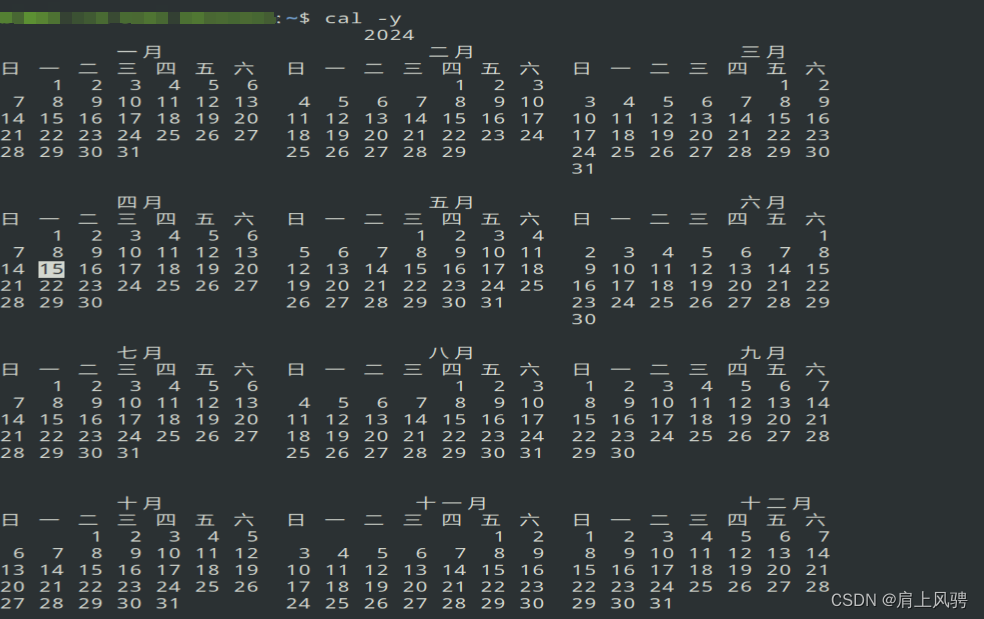
Task: Click the 五 weekday header under 六月
Action: point(776,219)
